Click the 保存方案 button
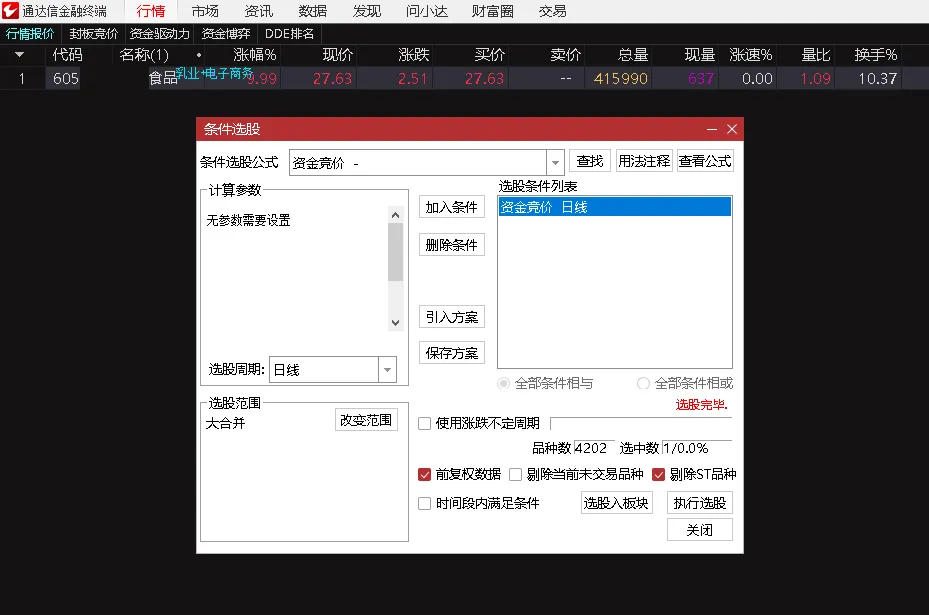 (x=451, y=353)
